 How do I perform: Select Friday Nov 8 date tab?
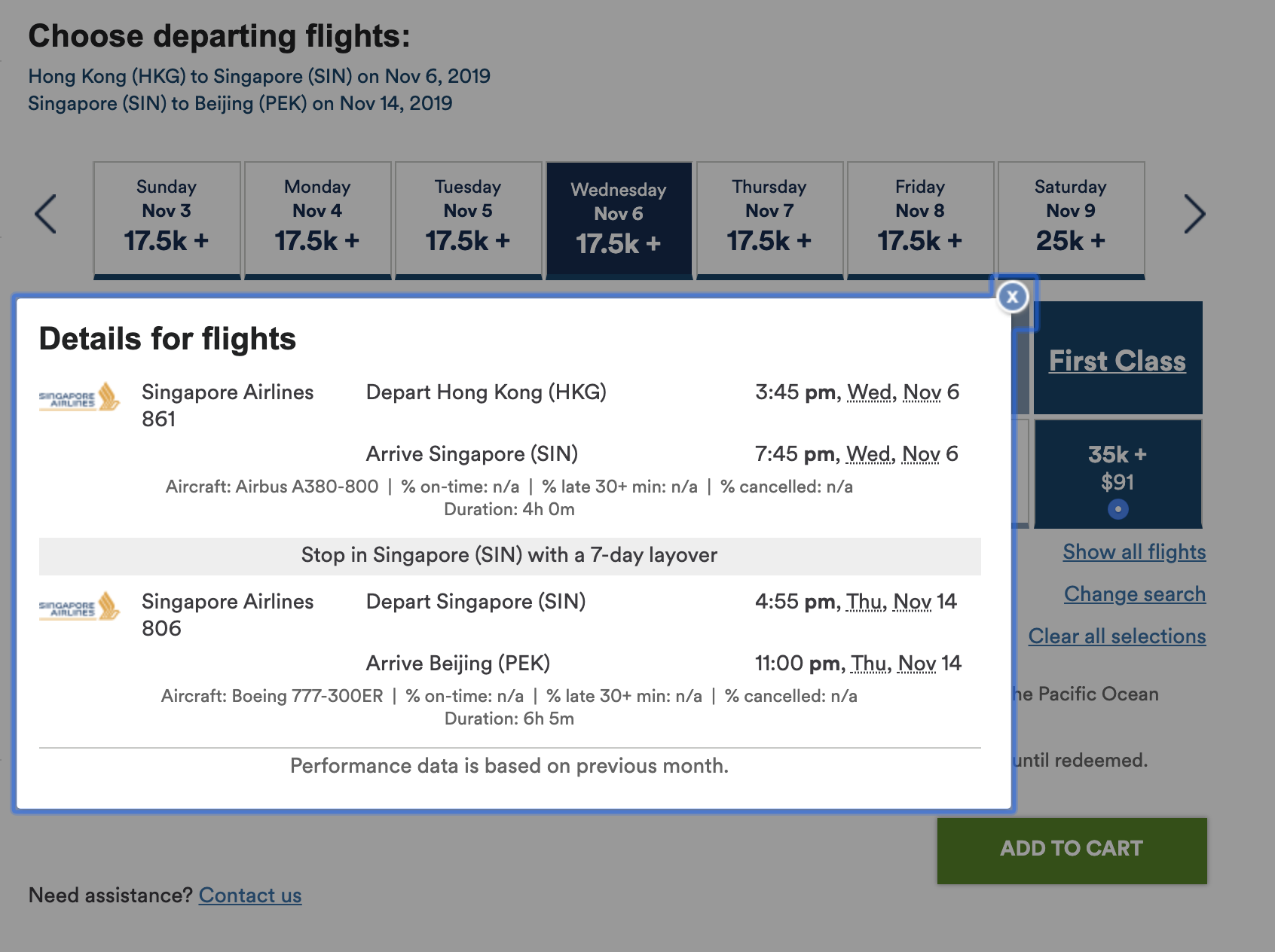point(920,220)
